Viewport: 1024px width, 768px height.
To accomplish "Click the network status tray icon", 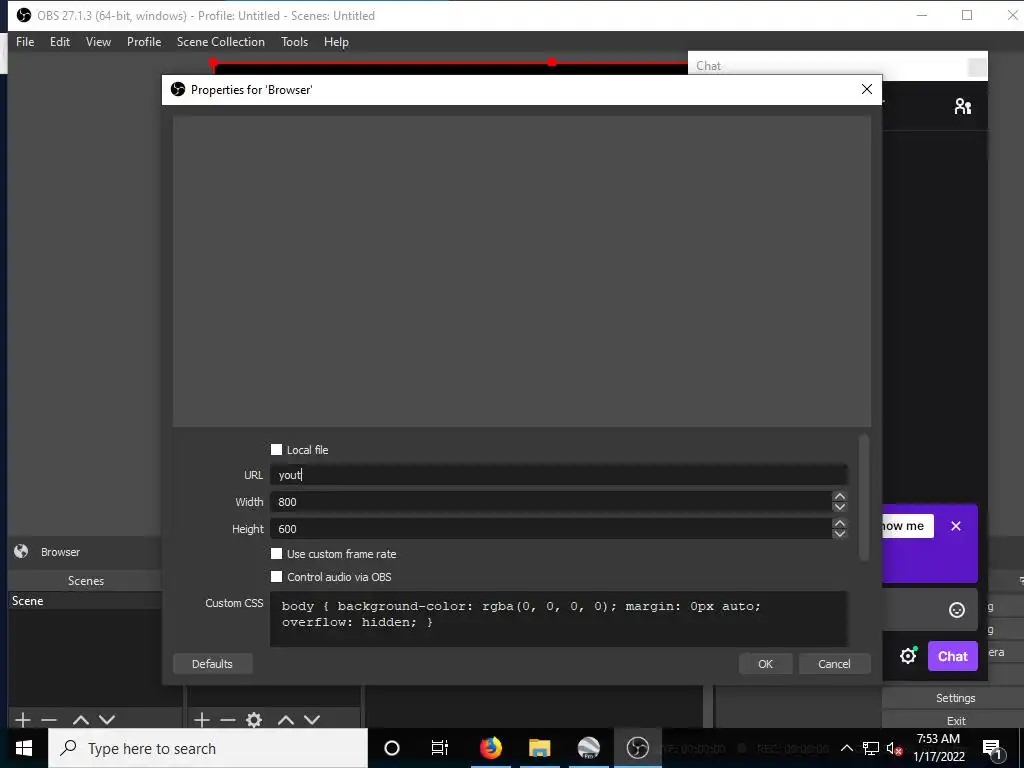I will pos(871,748).
